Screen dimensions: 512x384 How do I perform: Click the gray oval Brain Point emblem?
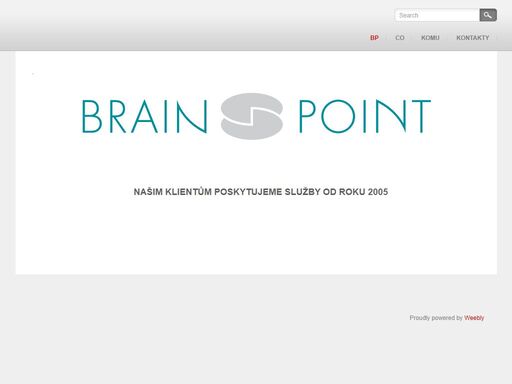tap(252, 116)
